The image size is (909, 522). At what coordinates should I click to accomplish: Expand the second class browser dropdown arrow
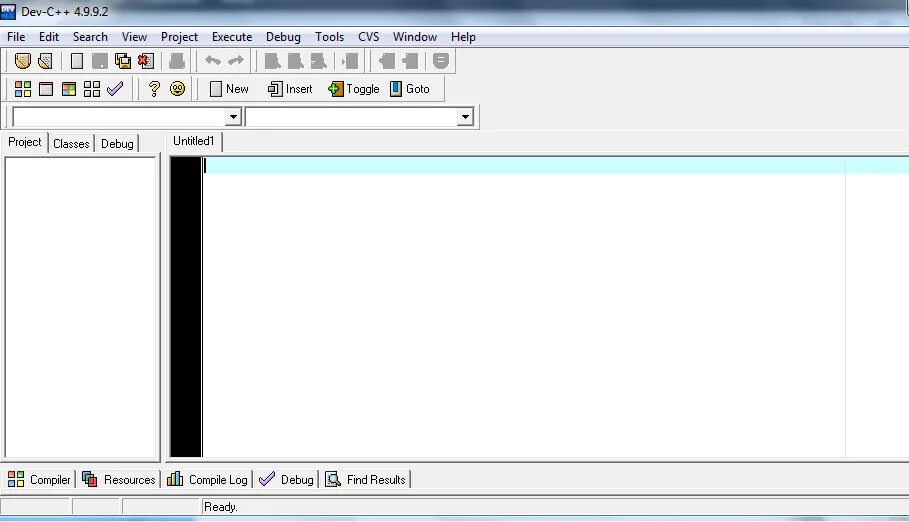tap(465, 117)
